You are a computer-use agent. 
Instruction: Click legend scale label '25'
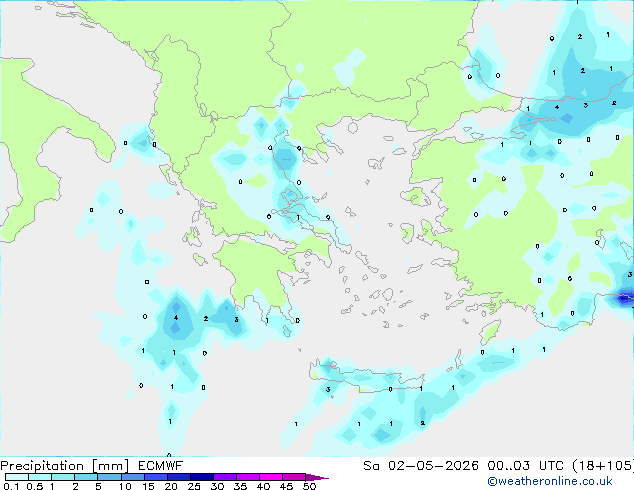[194, 486]
